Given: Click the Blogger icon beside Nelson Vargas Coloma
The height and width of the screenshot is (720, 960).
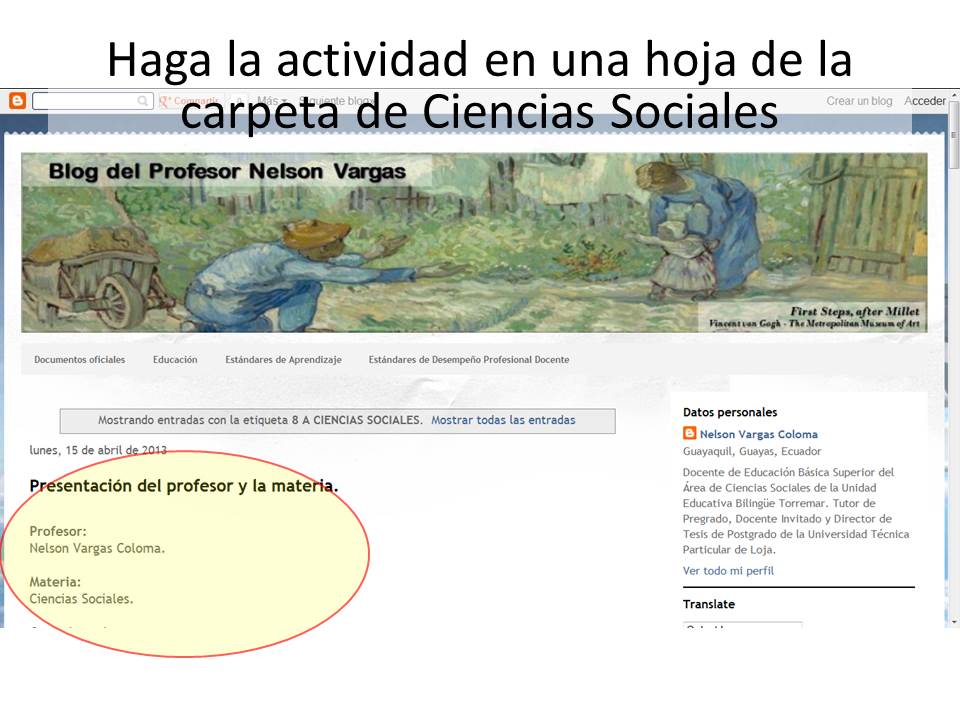Looking at the screenshot, I should click(x=689, y=433).
